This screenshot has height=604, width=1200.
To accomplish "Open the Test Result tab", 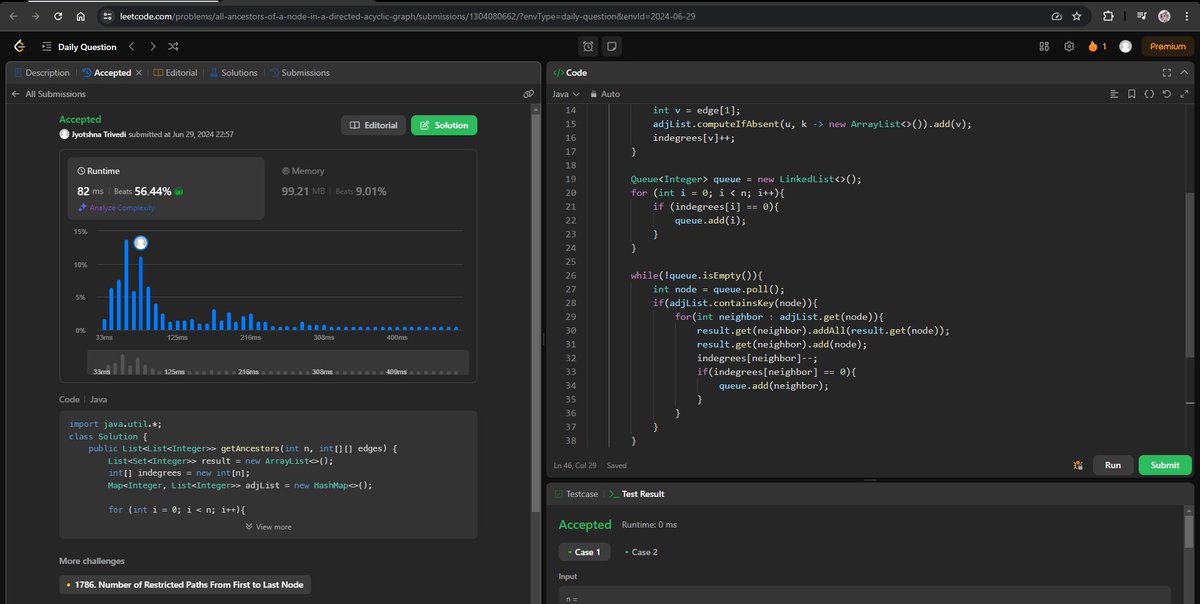I will [x=636, y=494].
